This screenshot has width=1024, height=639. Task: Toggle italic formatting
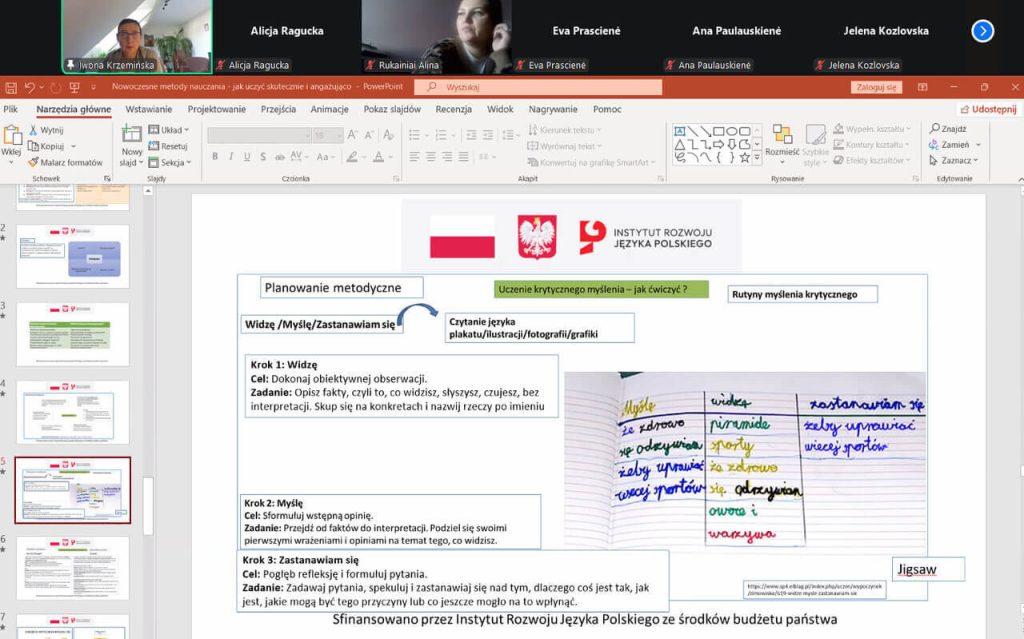230,156
